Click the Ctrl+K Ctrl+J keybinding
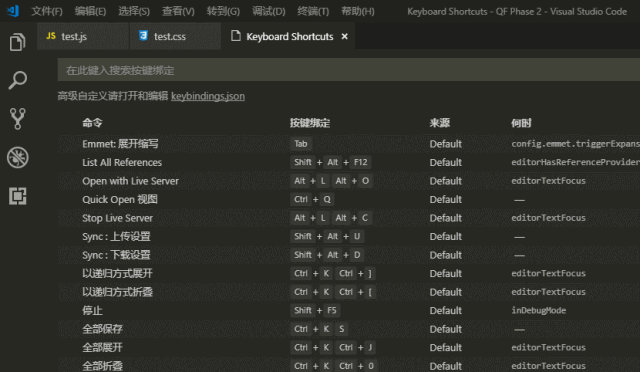The height and width of the screenshot is (372, 640). (x=333, y=347)
